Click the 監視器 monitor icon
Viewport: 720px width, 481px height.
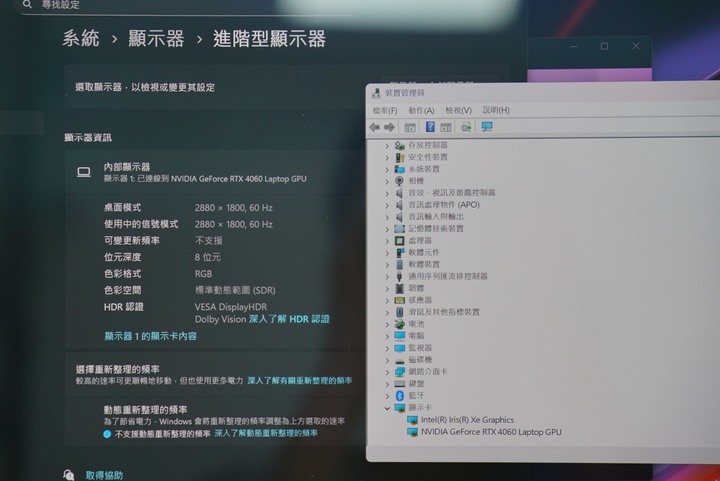click(x=399, y=348)
